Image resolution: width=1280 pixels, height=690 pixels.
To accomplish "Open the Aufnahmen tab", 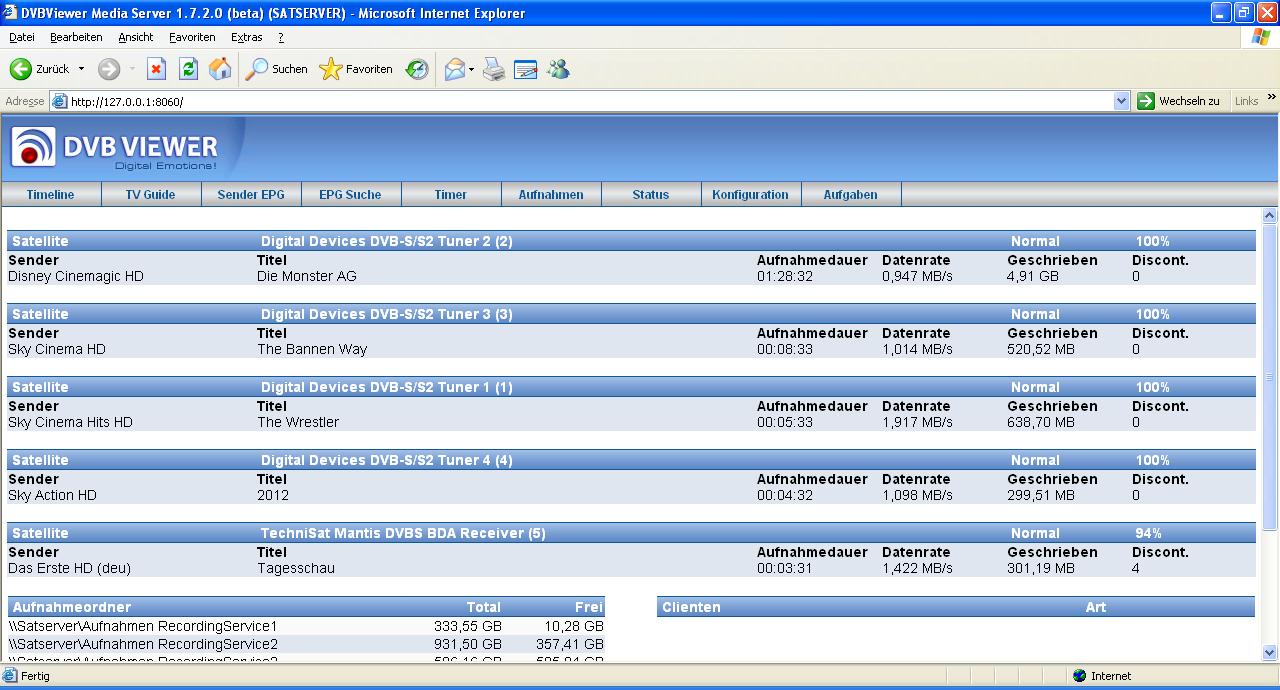I will pyautogui.click(x=551, y=195).
